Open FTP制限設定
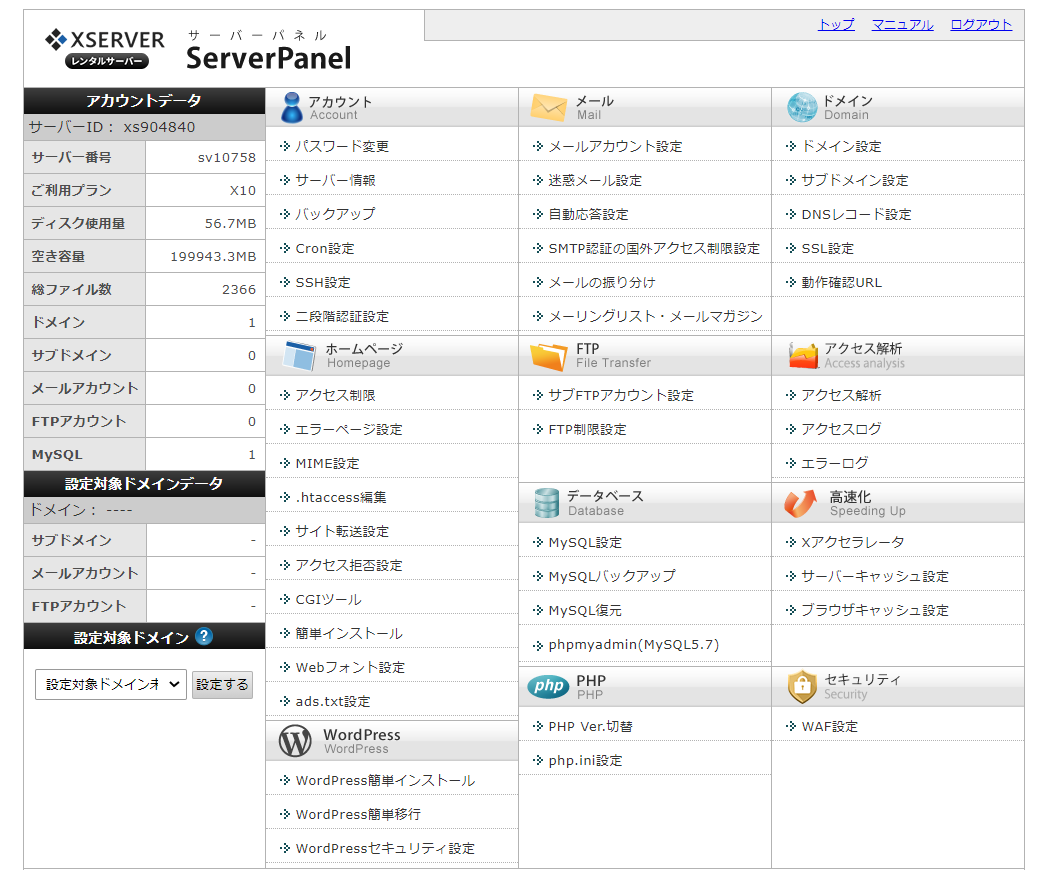The width and height of the screenshot is (1043, 870). tap(587, 429)
